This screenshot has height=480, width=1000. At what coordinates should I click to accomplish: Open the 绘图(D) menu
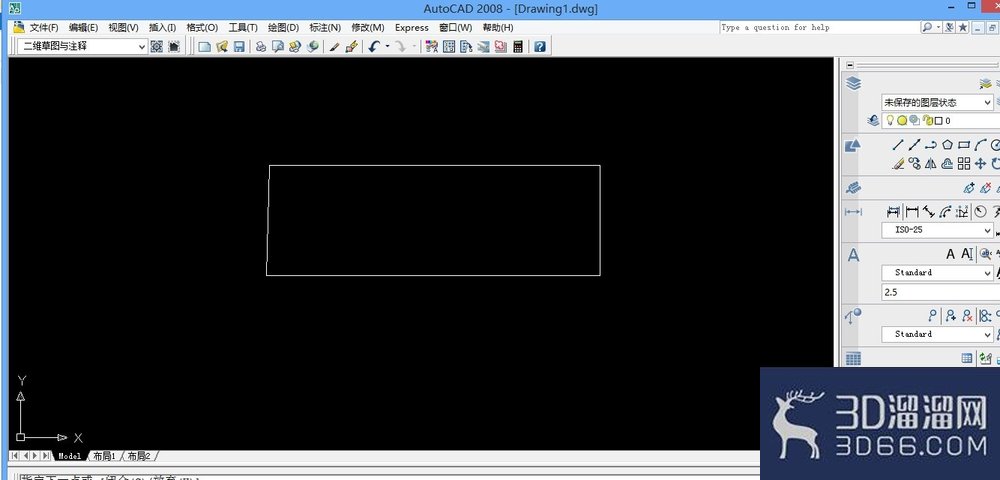tap(283, 27)
